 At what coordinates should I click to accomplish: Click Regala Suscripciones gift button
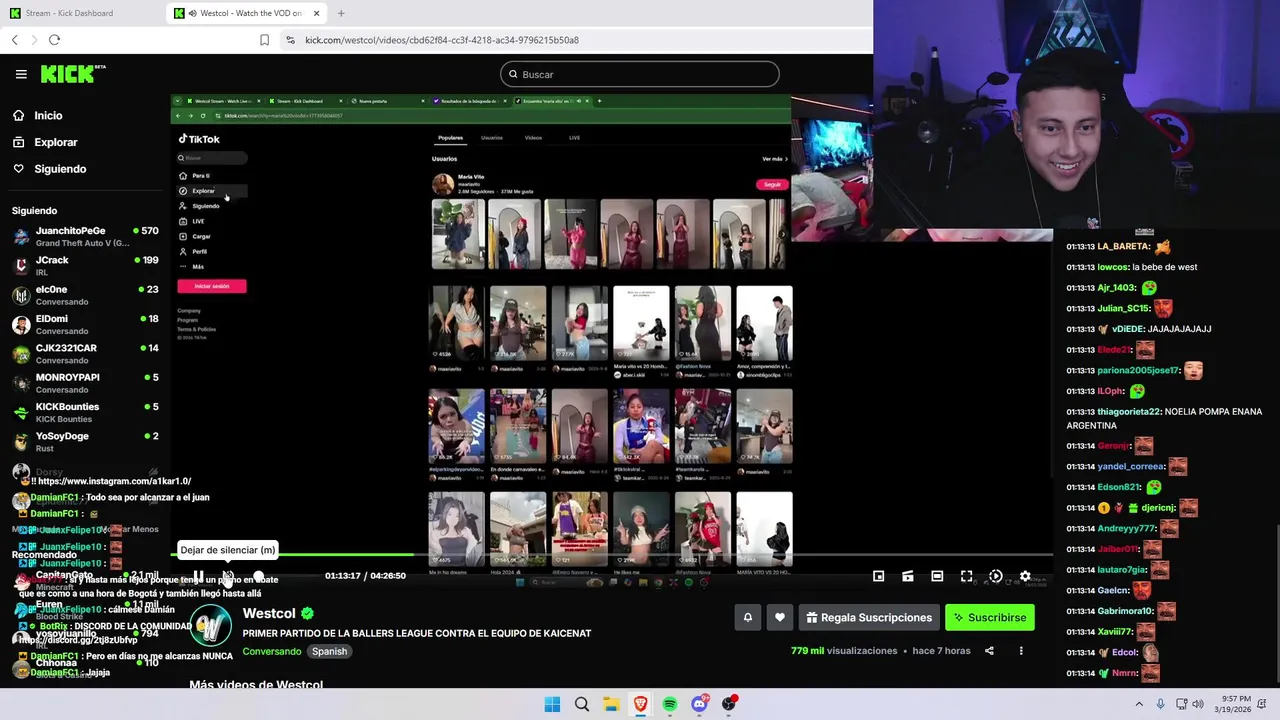869,618
